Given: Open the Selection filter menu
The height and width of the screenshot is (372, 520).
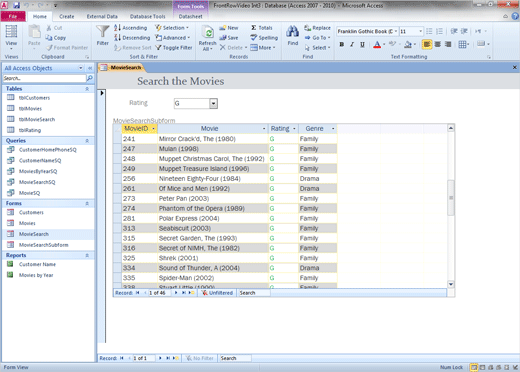Looking at the screenshot, I should pos(172,28).
